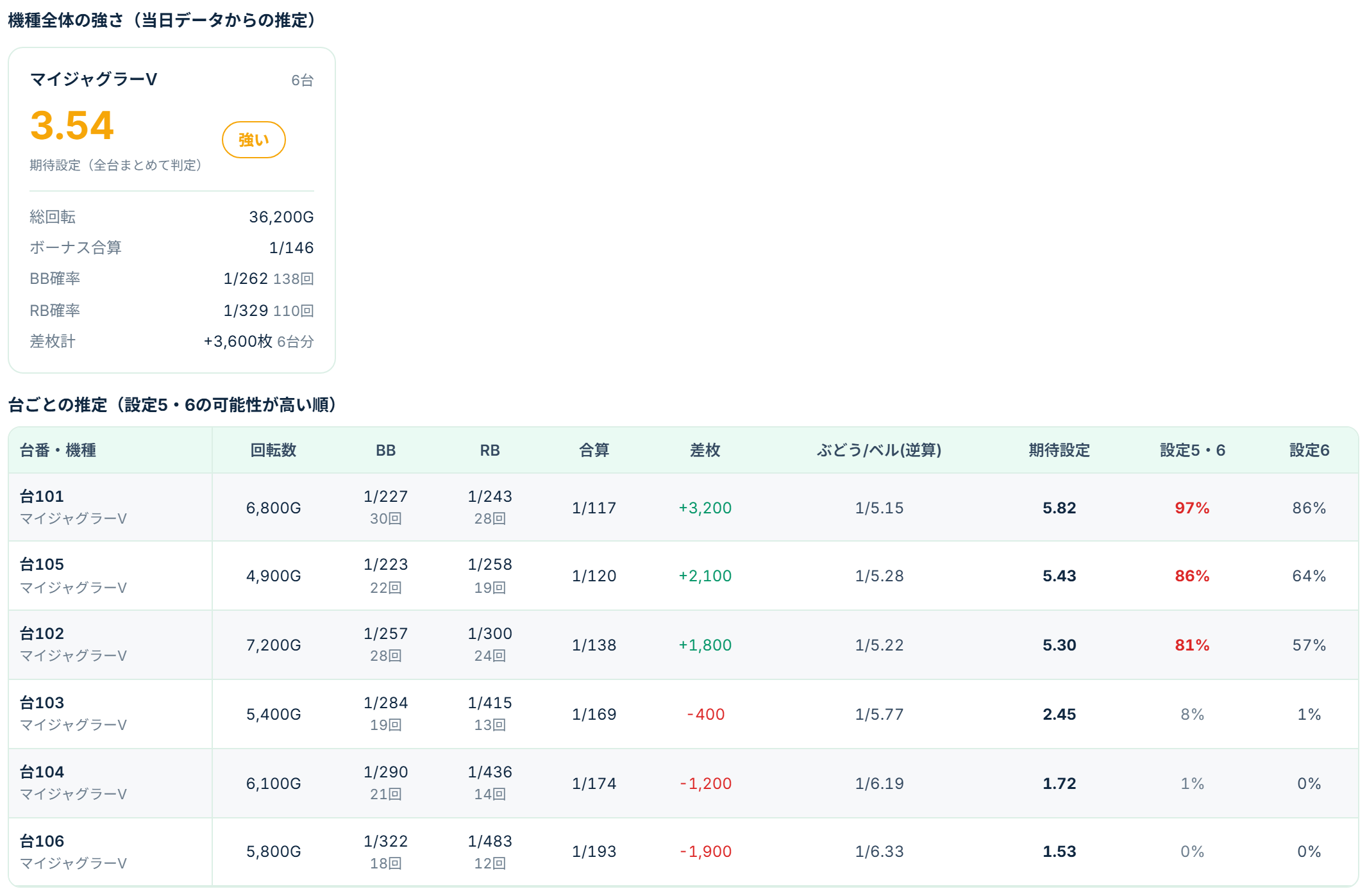Screen dimensions: 1367x896
Task: Click the 台106 row label
Action: click(x=42, y=841)
